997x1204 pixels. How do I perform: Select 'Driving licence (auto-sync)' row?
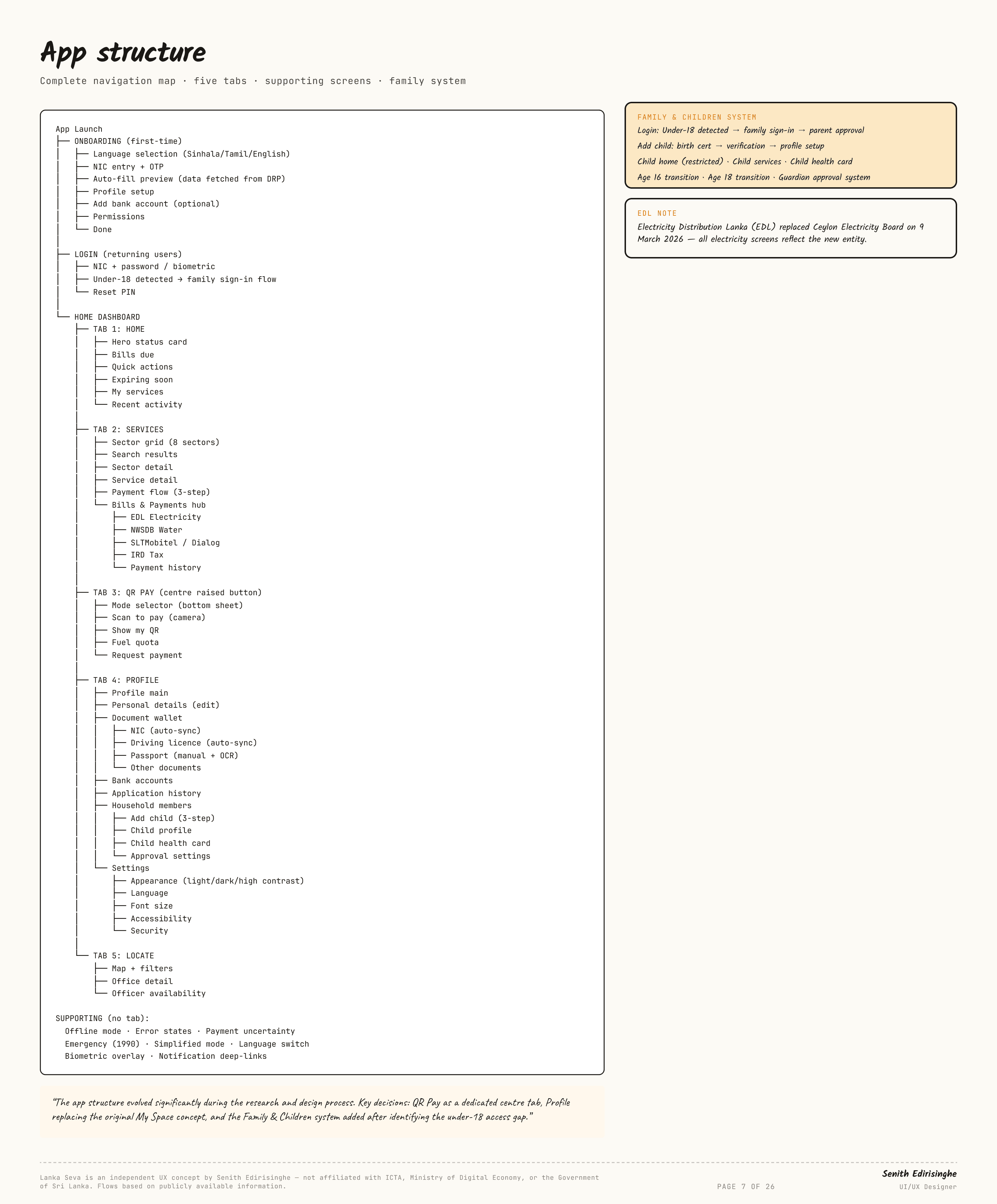(194, 743)
